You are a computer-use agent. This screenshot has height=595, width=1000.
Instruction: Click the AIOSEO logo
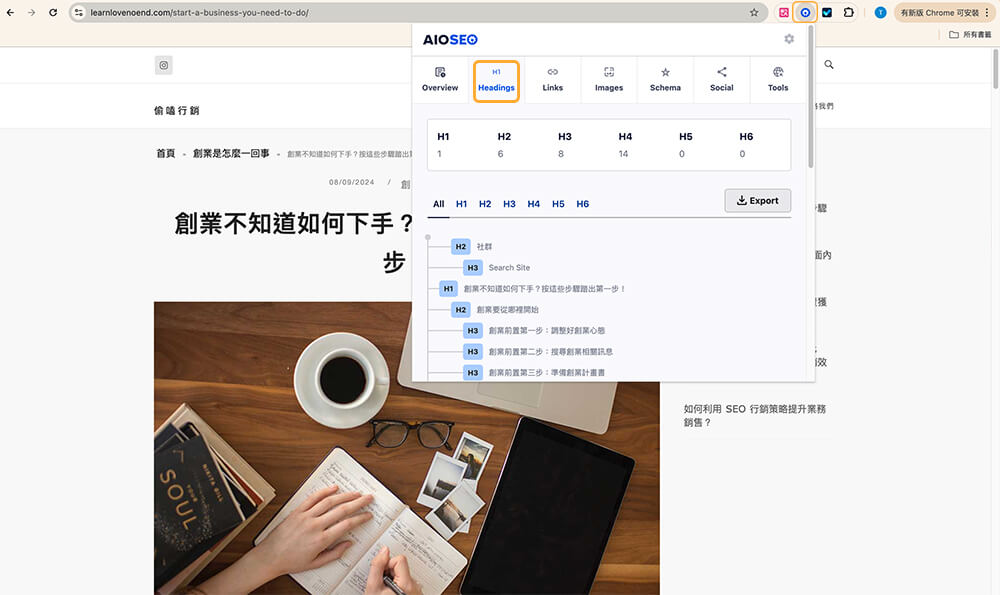[x=450, y=40]
